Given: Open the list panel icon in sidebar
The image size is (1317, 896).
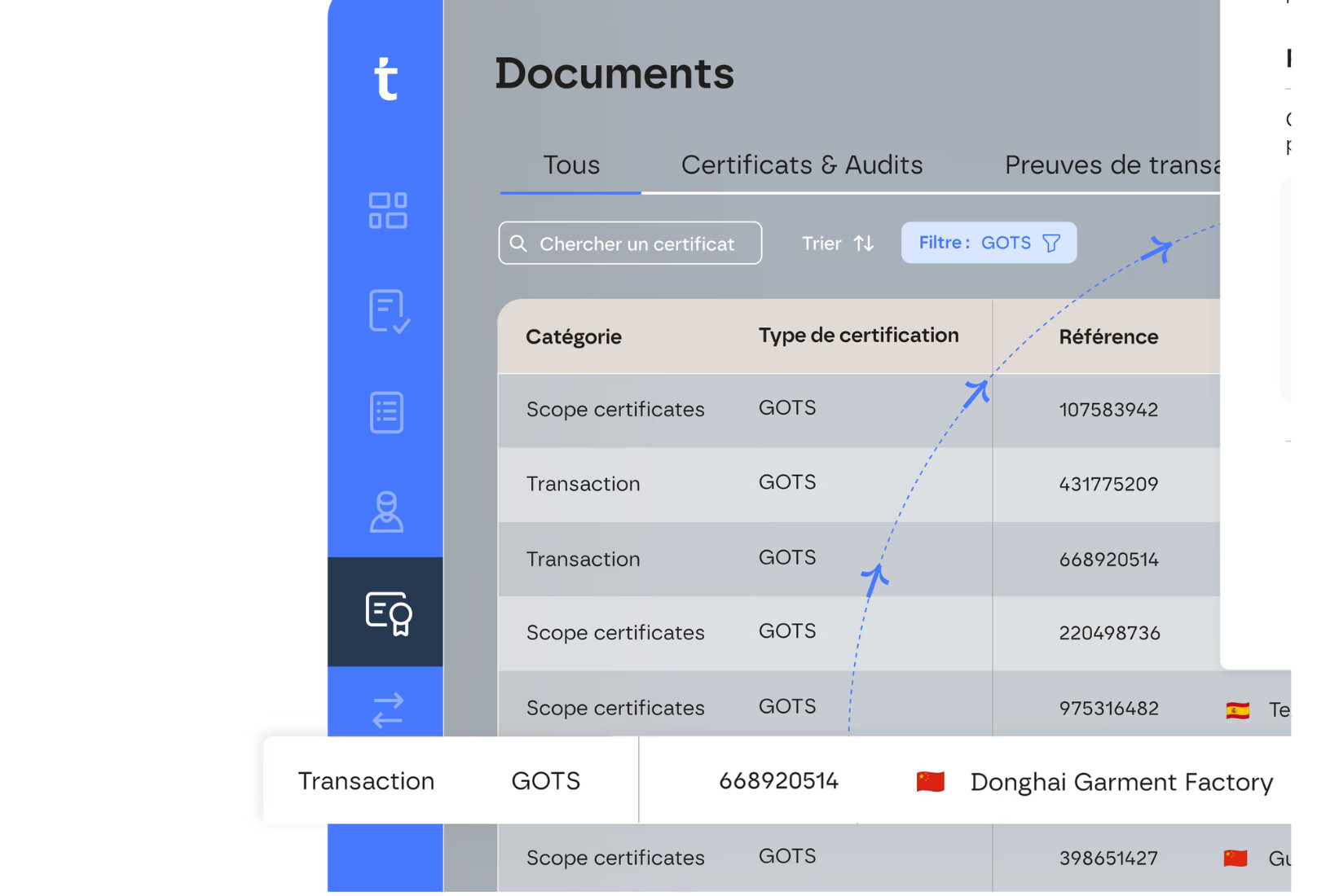Looking at the screenshot, I should [385, 412].
